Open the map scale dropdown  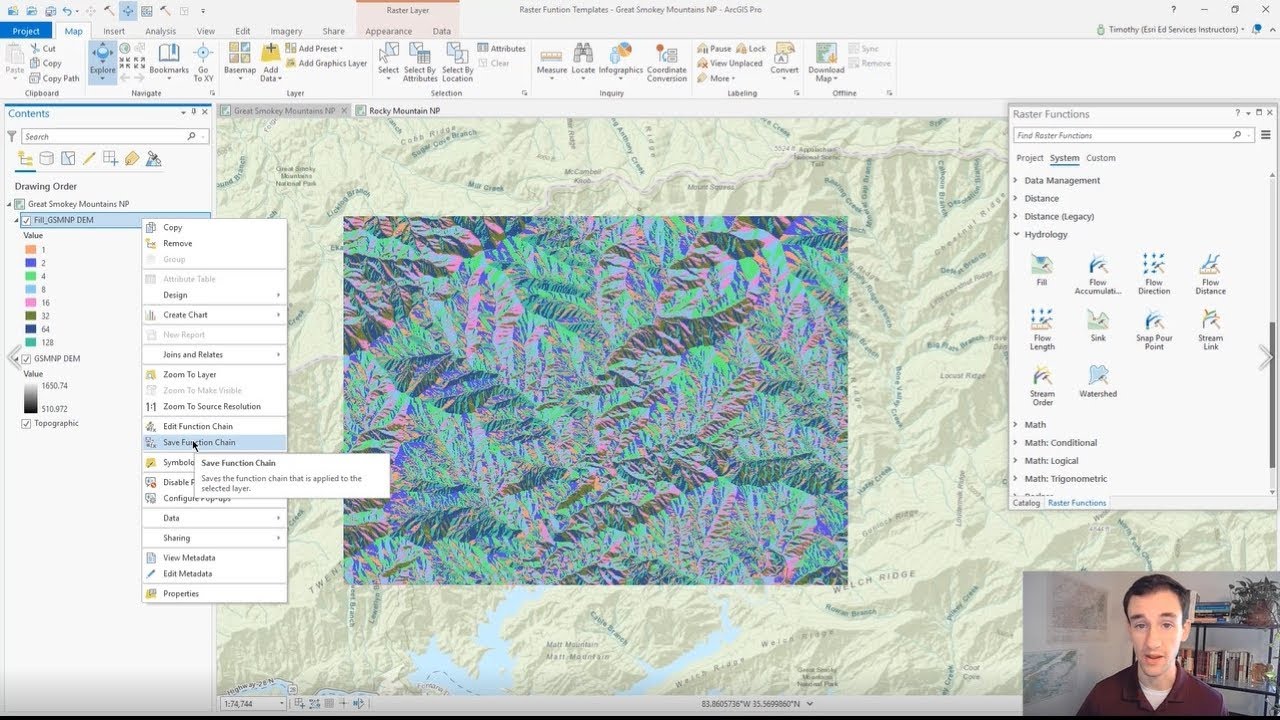point(281,704)
